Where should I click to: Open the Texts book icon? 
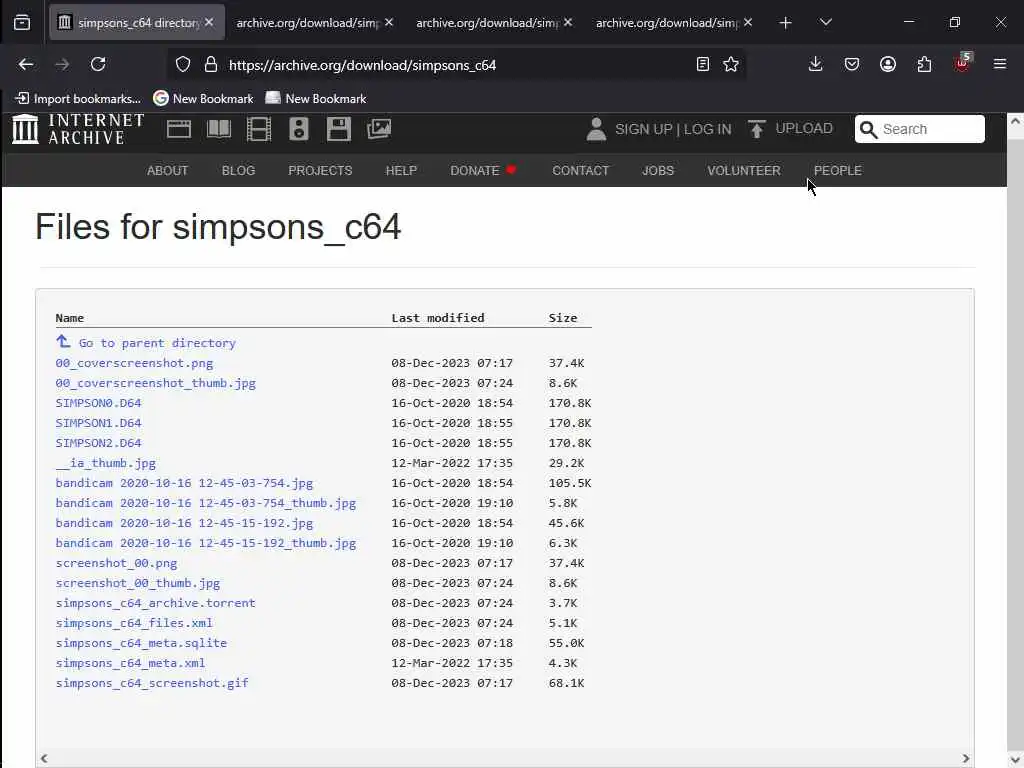point(219,129)
